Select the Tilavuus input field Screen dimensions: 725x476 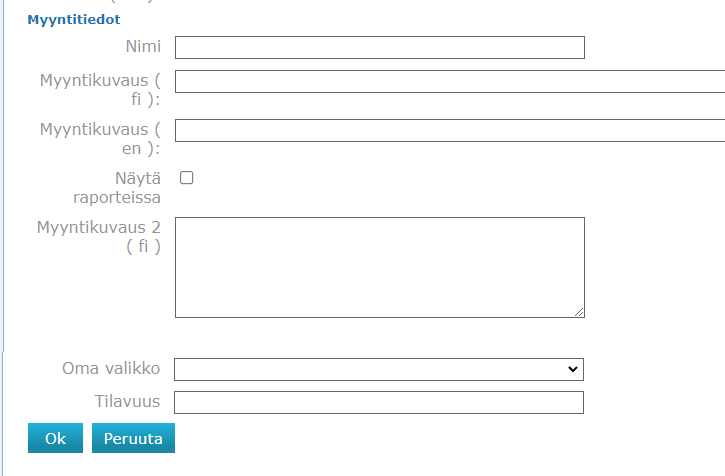point(378,402)
